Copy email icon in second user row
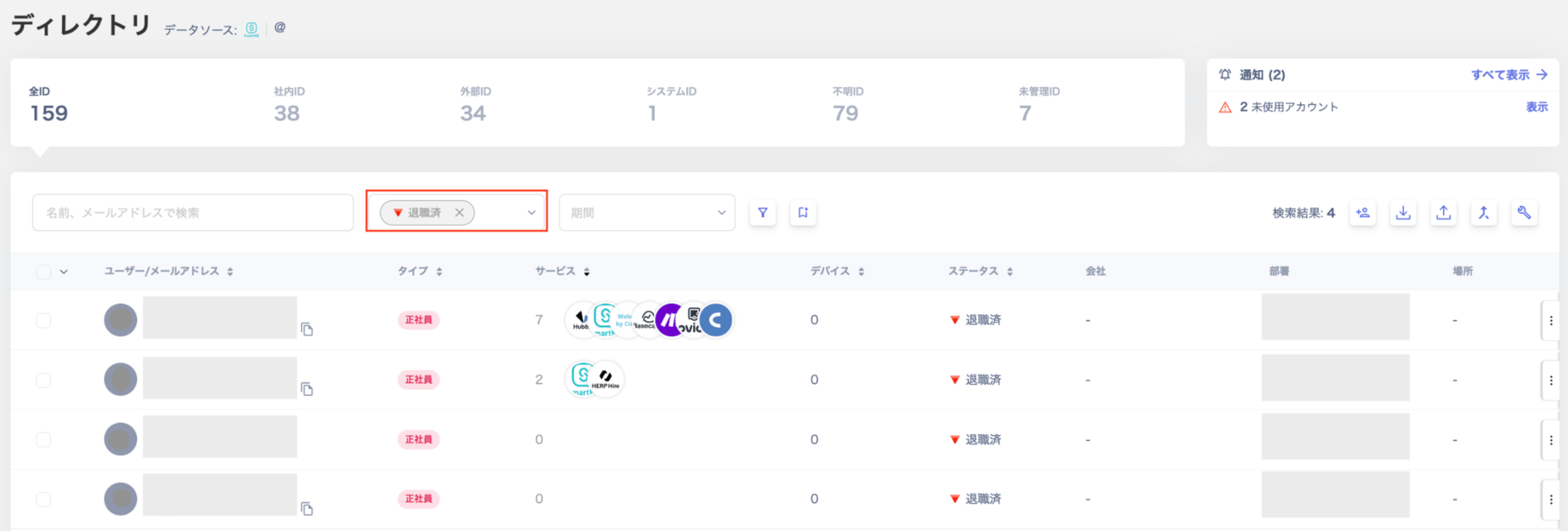 [x=307, y=389]
